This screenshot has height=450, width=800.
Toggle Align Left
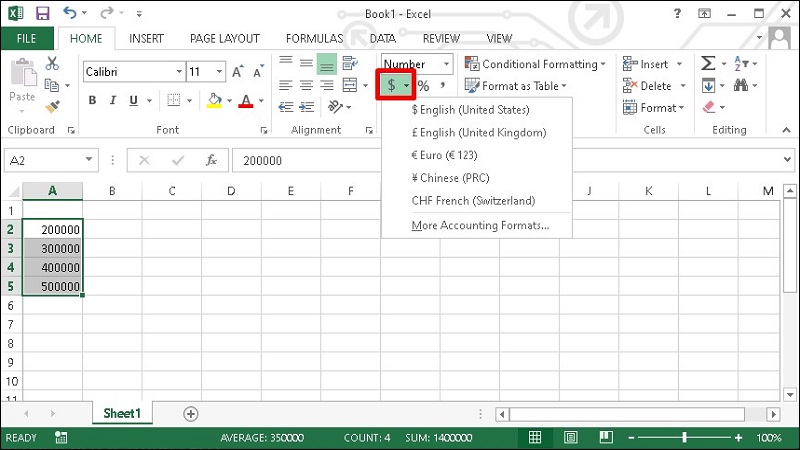click(286, 85)
